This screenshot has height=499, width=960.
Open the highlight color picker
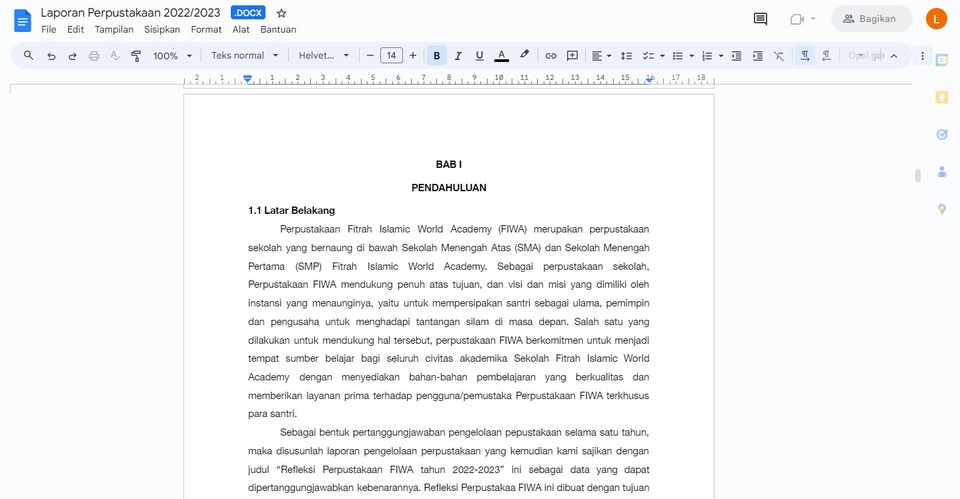click(x=524, y=56)
